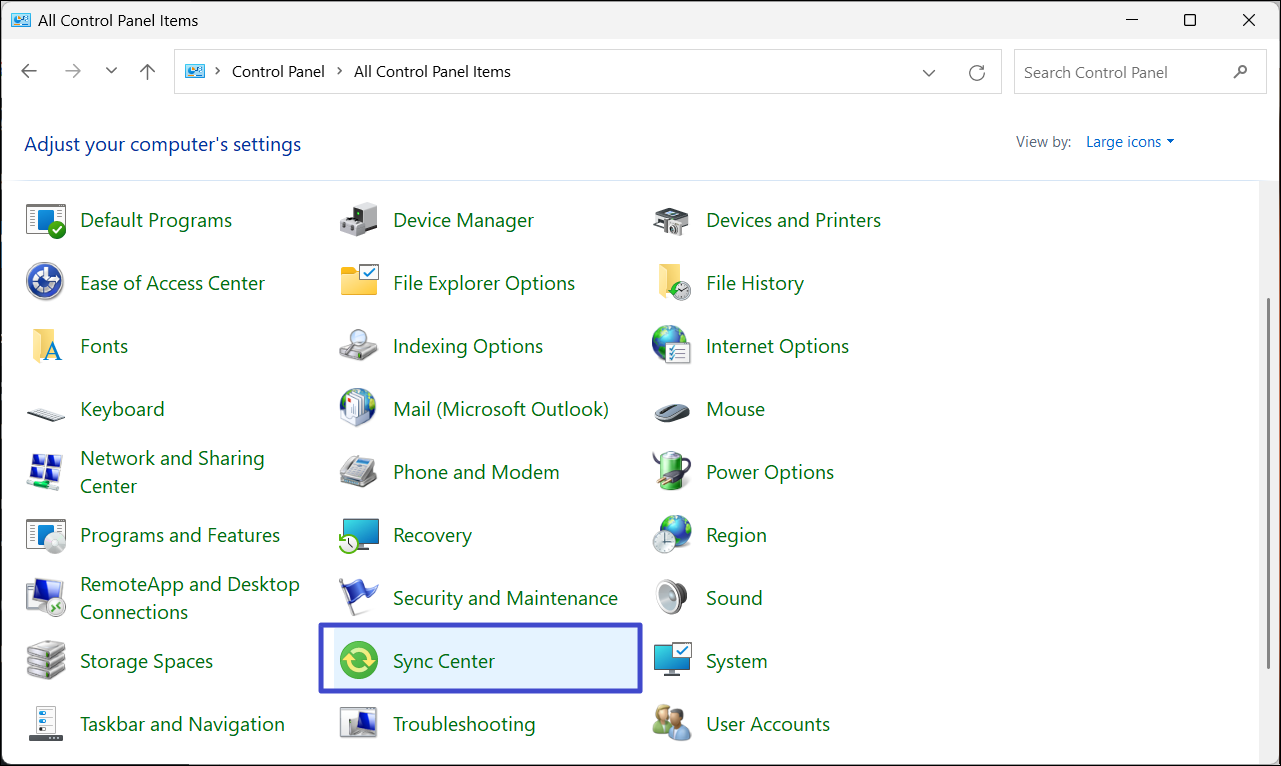Select Control Panel in the breadcrumb path
1281x766 pixels.
tap(278, 72)
